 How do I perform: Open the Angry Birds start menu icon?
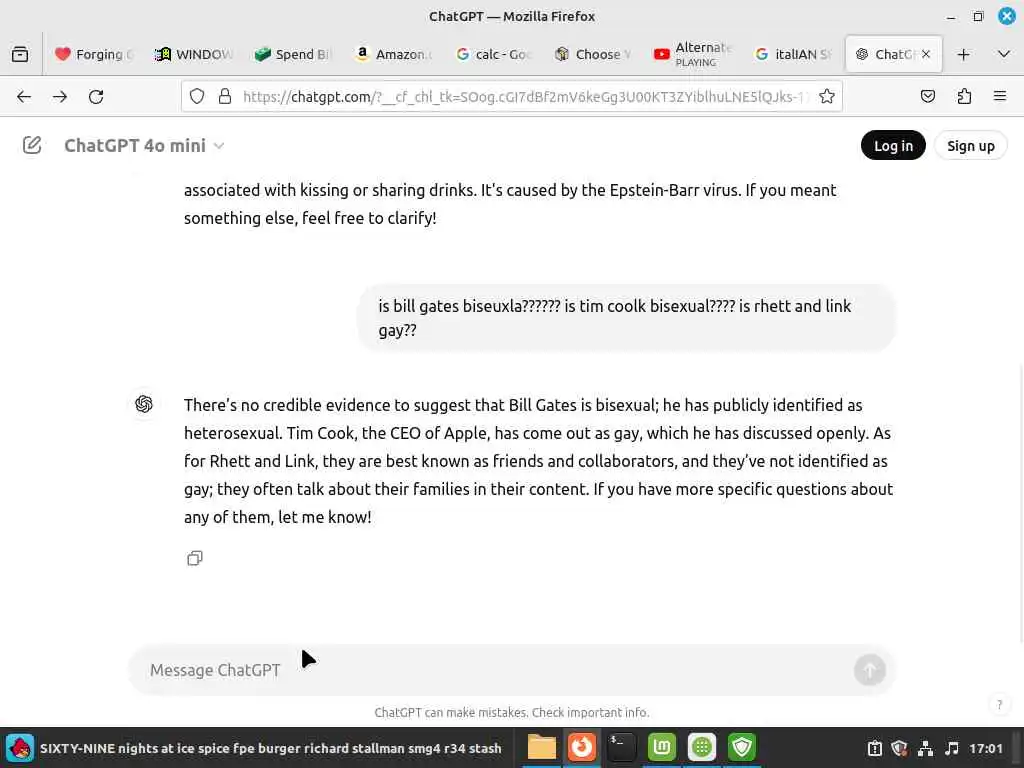tap(20, 748)
